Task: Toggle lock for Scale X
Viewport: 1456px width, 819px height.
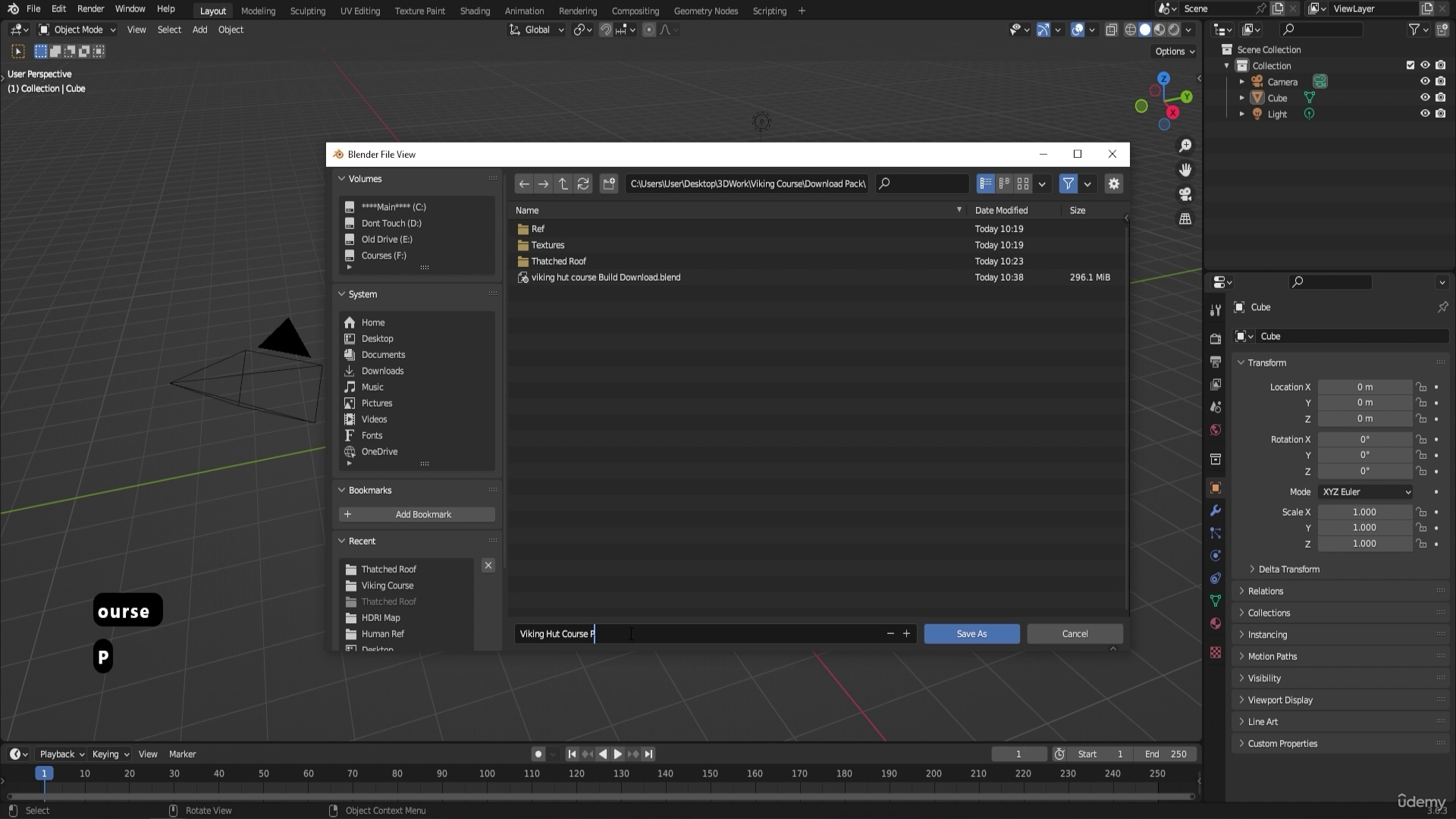Action: point(1422,512)
